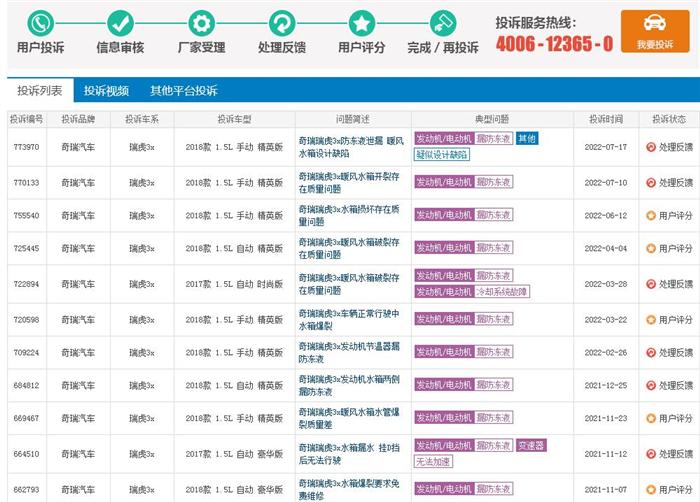Click hotline number 4006-12365-0
The width and height of the screenshot is (700, 502).
[554, 44]
